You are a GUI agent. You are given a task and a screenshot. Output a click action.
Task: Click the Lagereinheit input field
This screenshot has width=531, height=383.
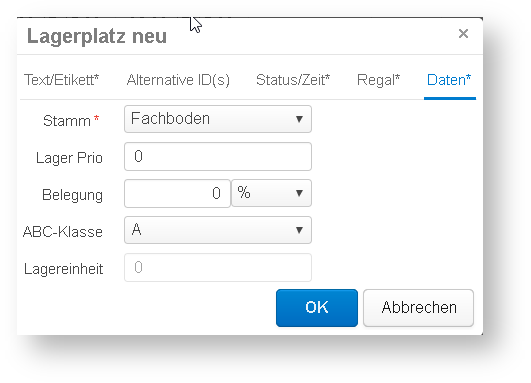tap(218, 268)
